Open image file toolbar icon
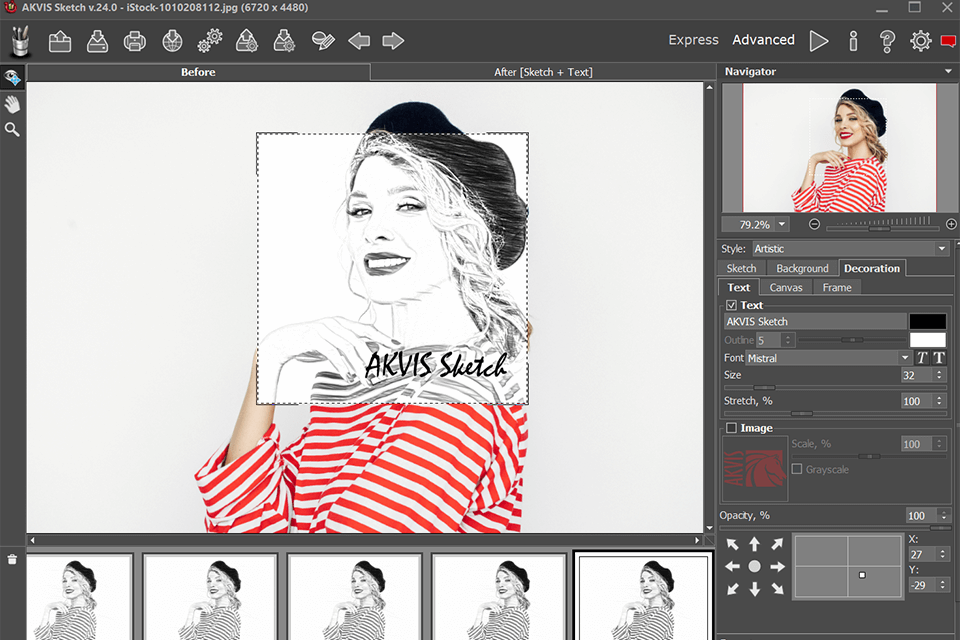 click(x=60, y=41)
